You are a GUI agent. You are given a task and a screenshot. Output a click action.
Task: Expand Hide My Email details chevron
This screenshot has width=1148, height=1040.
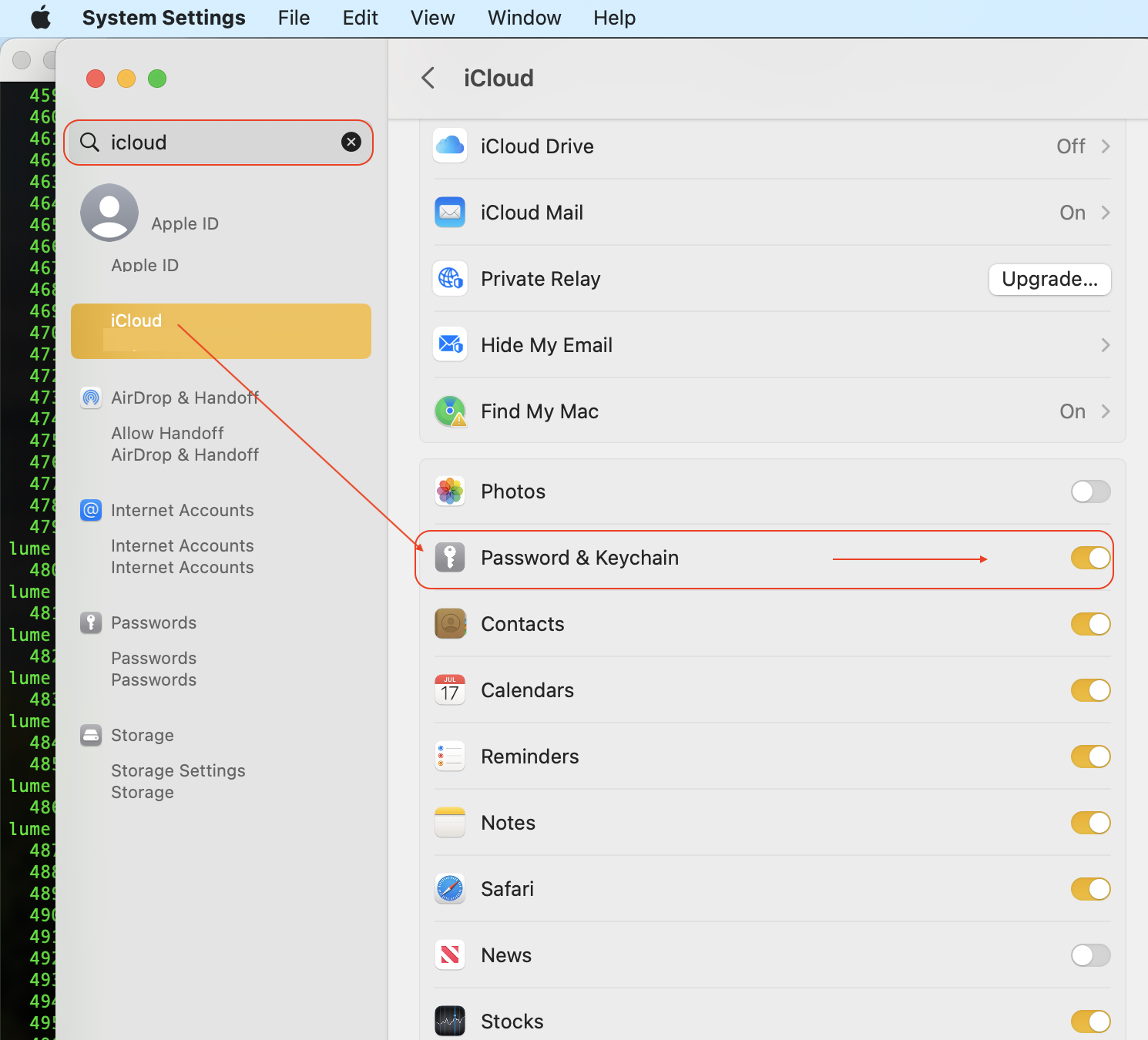pos(1106,345)
